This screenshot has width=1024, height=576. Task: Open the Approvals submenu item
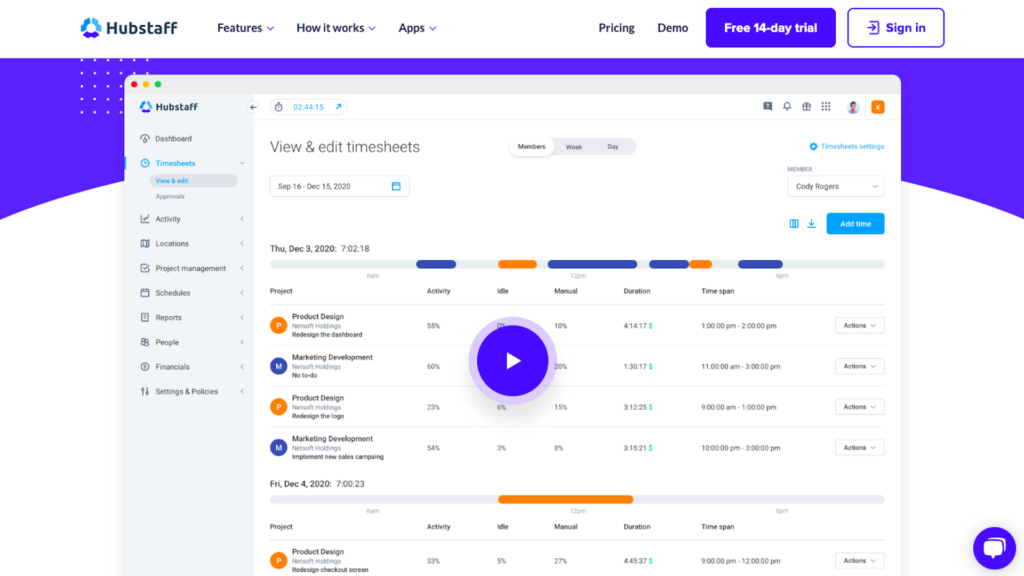coord(170,197)
